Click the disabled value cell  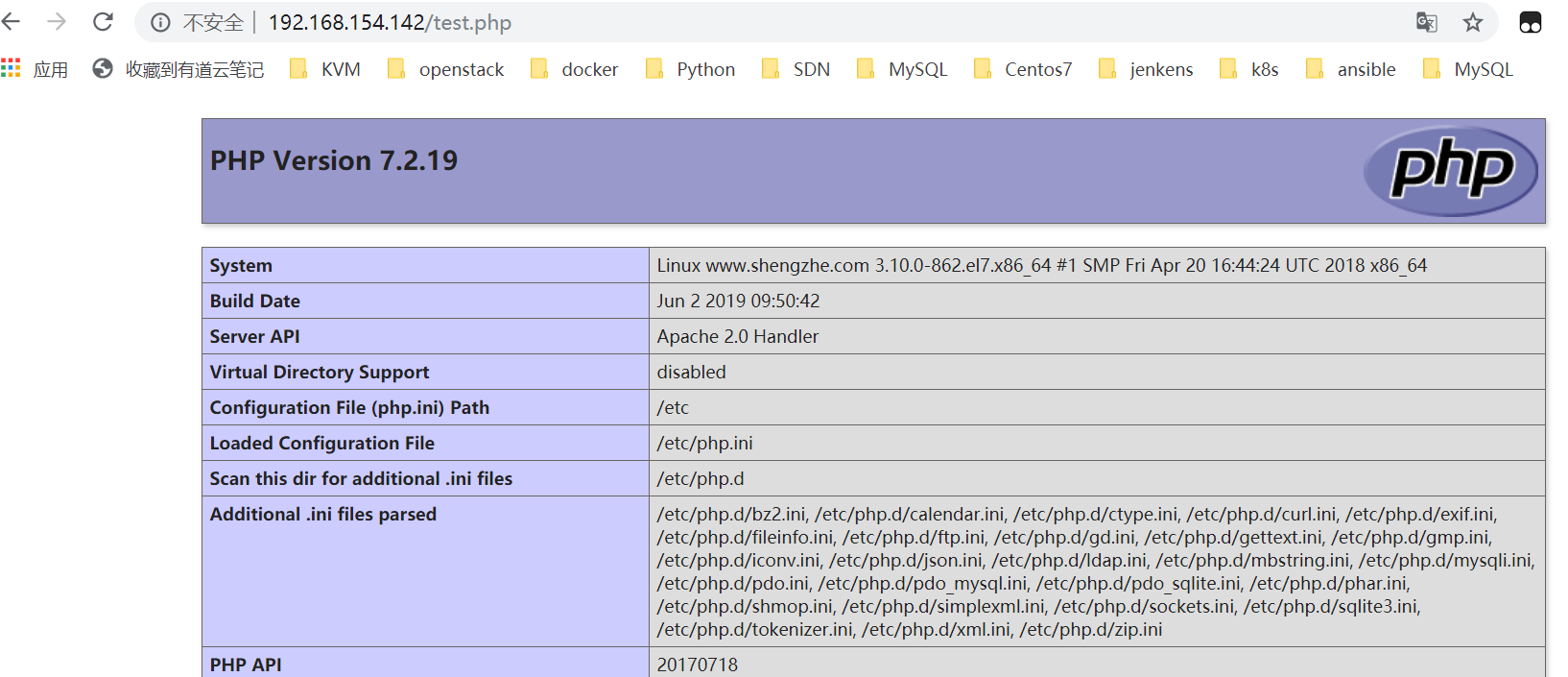1097,372
